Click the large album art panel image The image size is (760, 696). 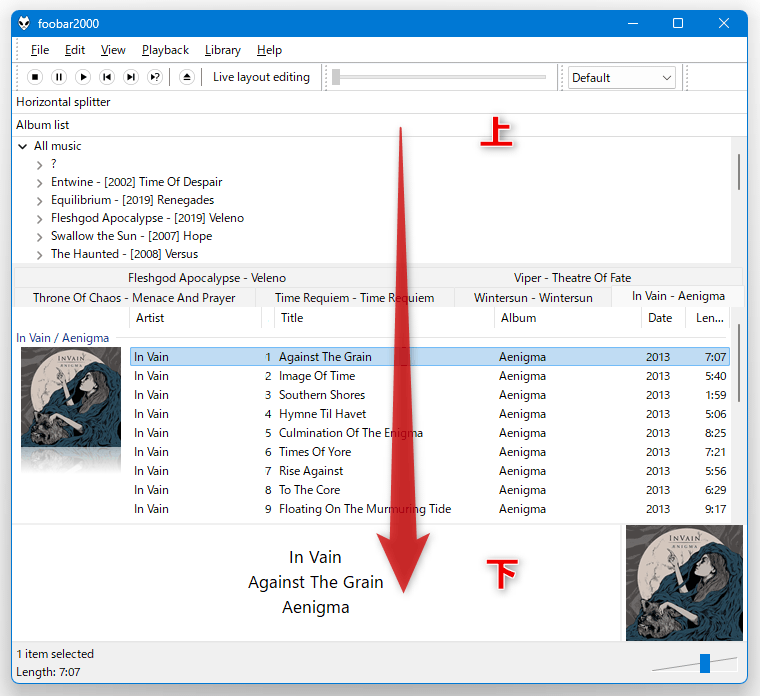pyautogui.click(x=684, y=583)
